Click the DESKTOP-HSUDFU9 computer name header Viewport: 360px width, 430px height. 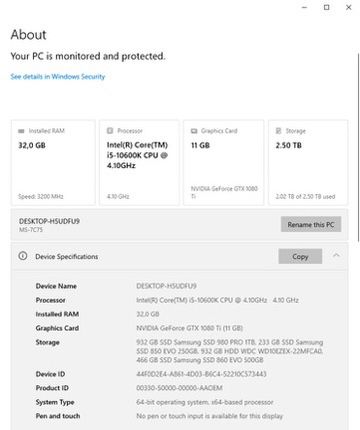coord(49,221)
